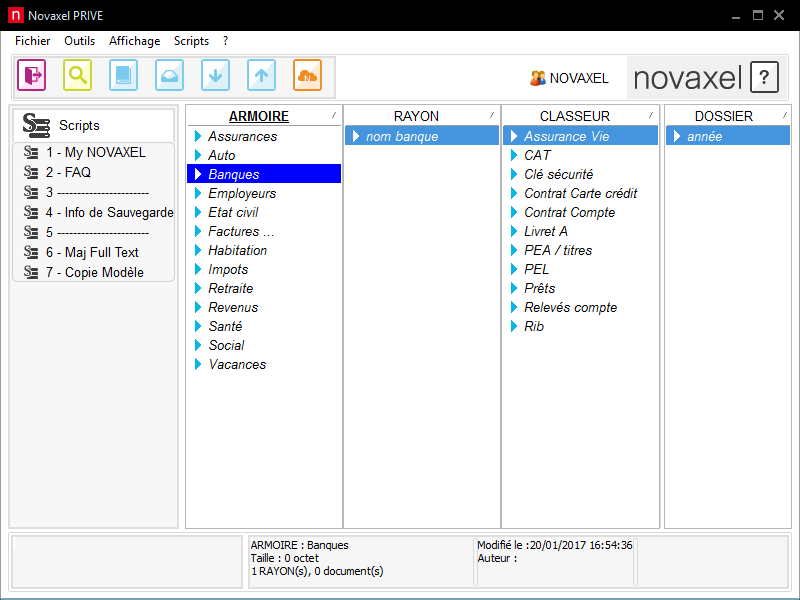Screen dimensions: 800x600
Task: Expand the Auto armoire arrow
Action: [198, 155]
